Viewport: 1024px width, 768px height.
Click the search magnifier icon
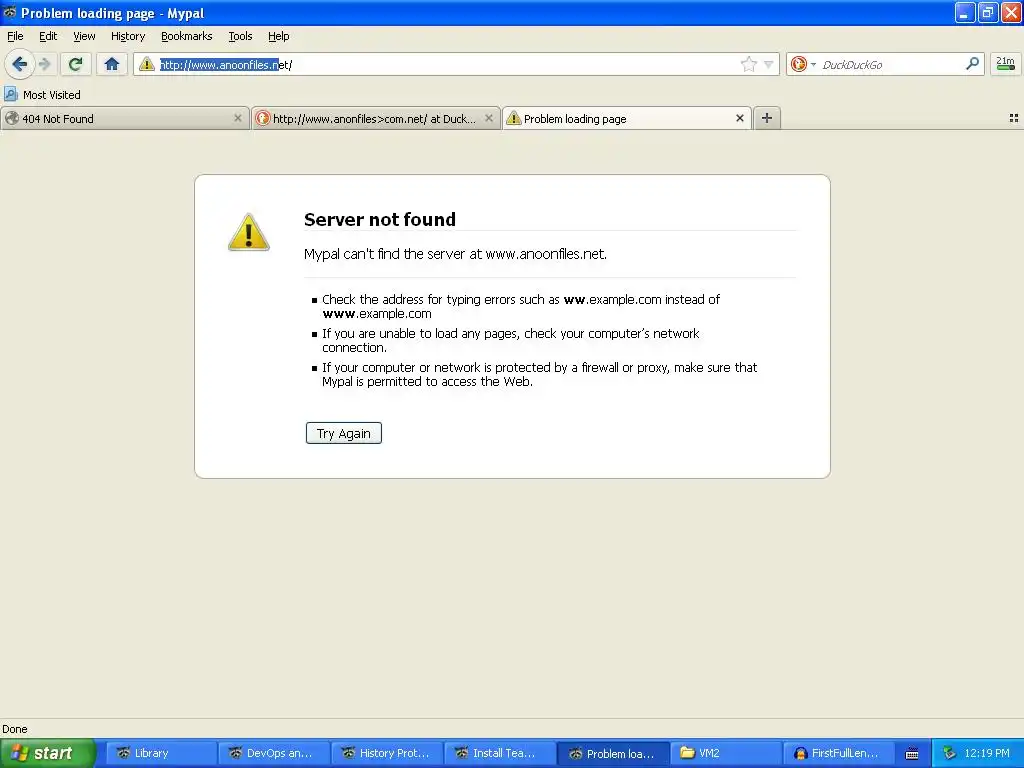coord(972,63)
